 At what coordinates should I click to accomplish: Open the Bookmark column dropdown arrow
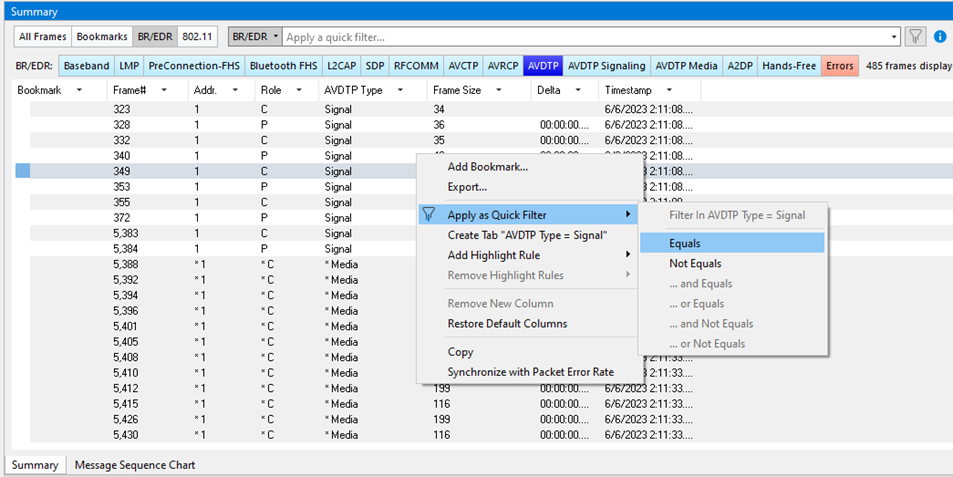point(79,90)
